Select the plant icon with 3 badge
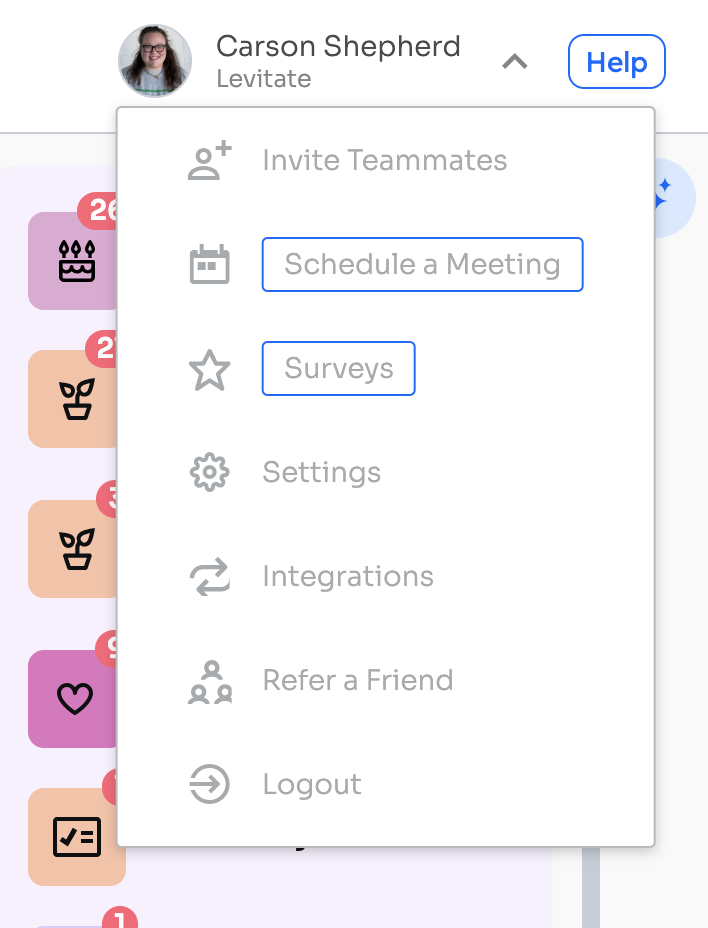 (x=77, y=548)
